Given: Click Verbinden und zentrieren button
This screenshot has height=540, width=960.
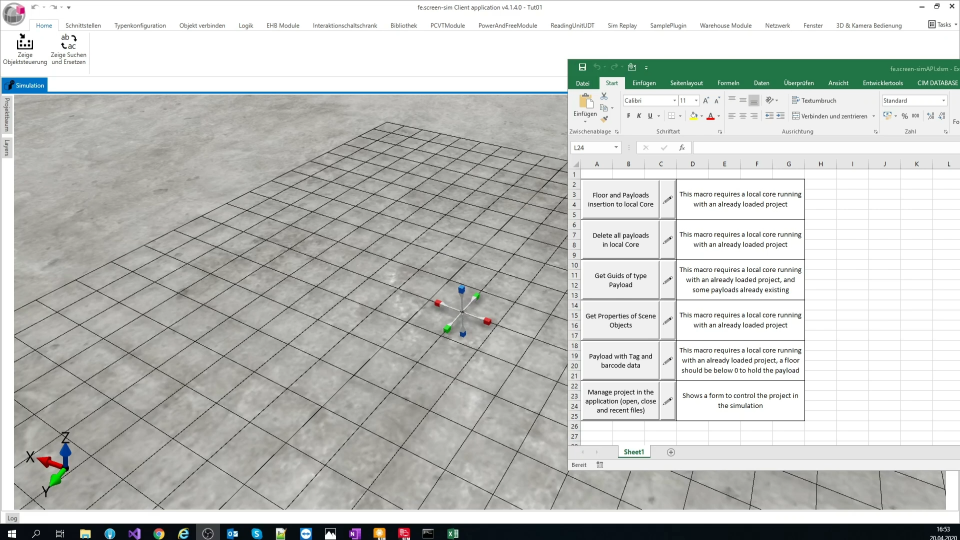Looking at the screenshot, I should [x=830, y=116].
